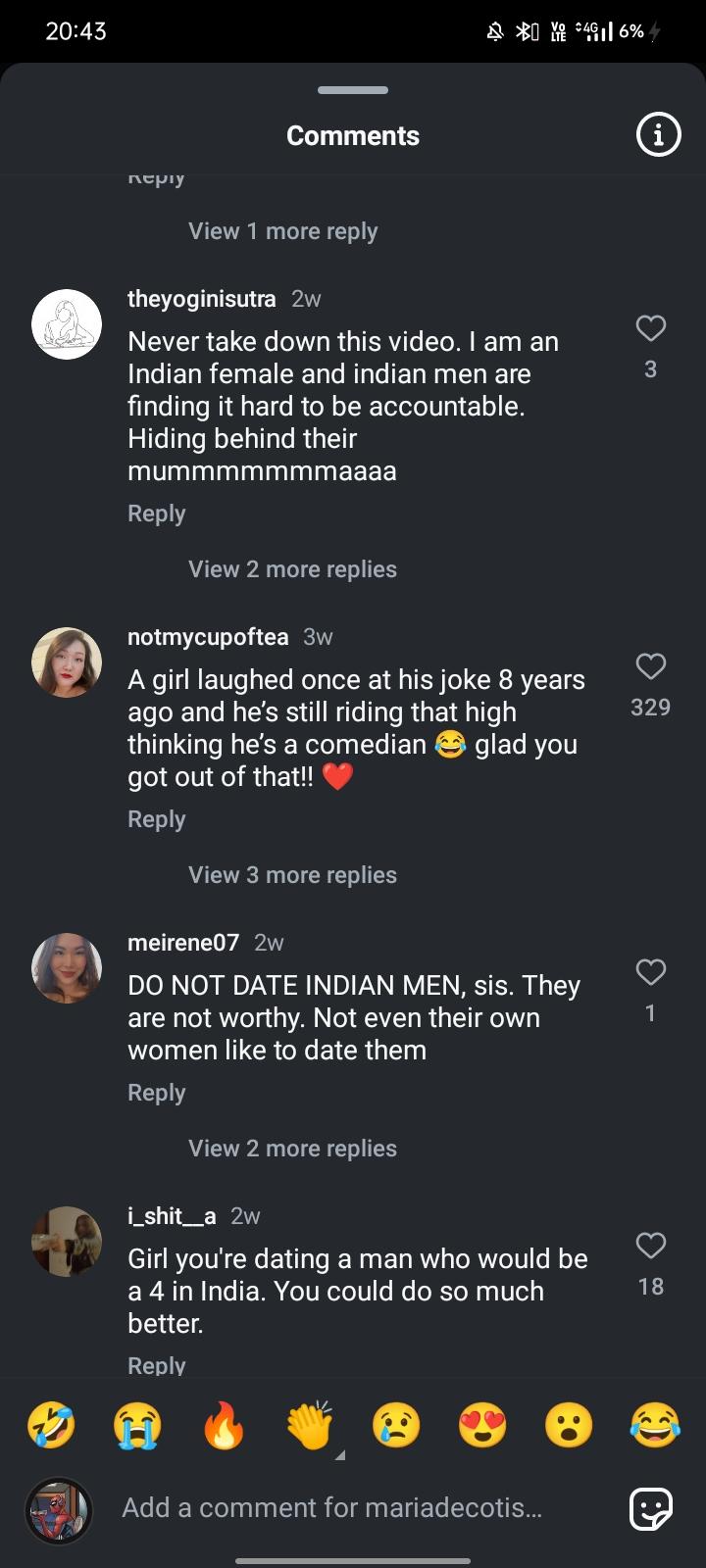
Task: Tap the surprised face emoji
Action: (569, 1426)
